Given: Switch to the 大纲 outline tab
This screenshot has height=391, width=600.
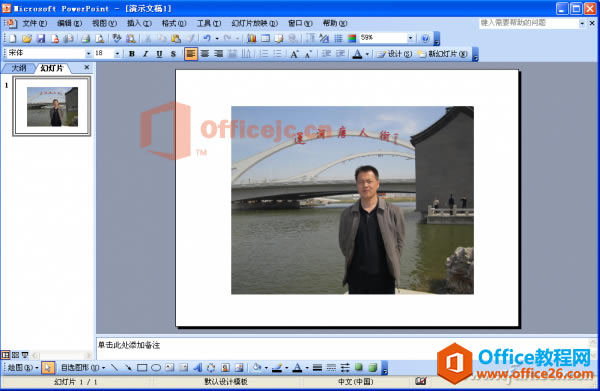Looking at the screenshot, I should 18,68.
